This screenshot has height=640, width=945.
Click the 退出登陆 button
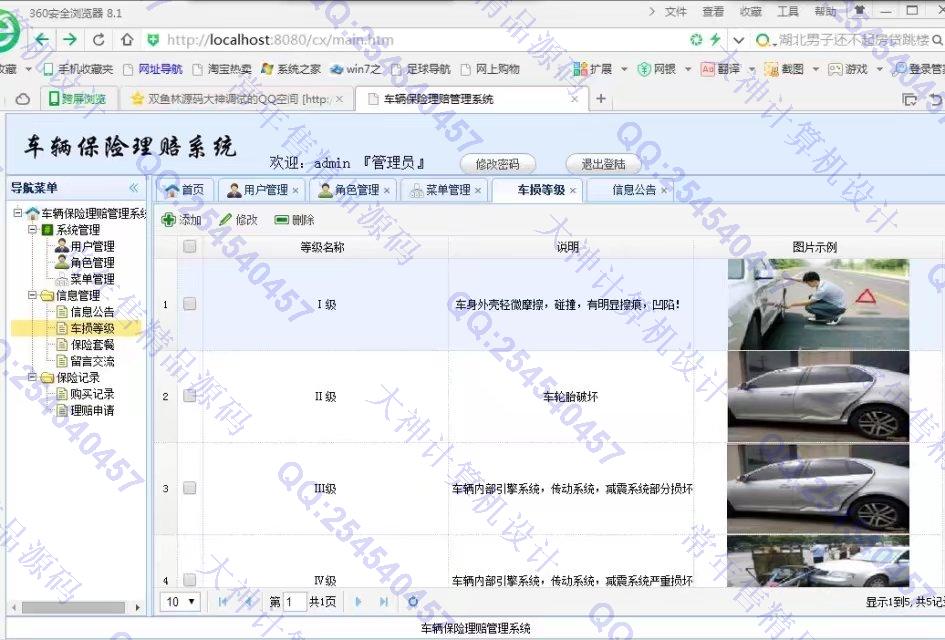603,164
